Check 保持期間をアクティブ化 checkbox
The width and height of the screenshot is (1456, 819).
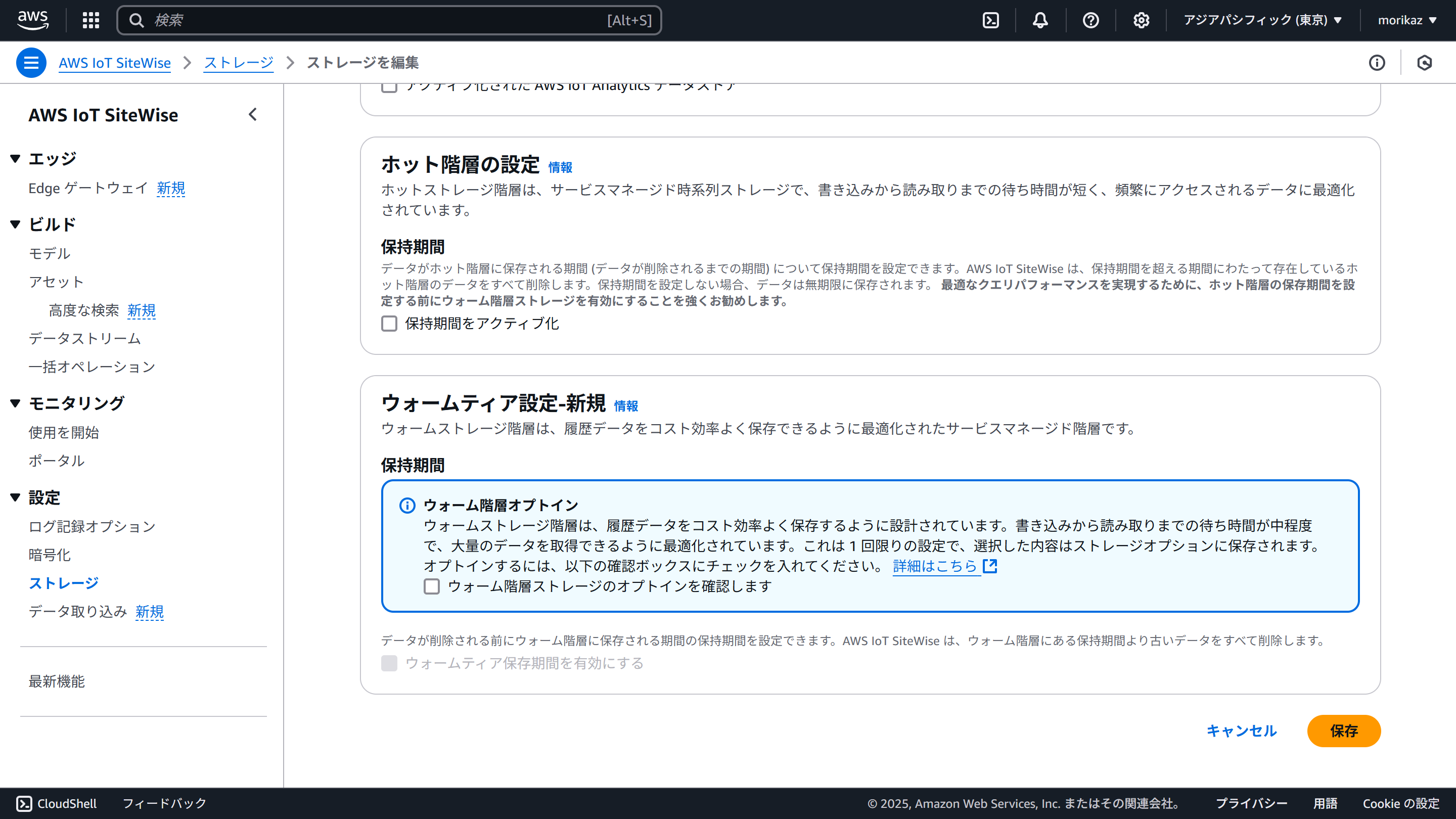(389, 324)
